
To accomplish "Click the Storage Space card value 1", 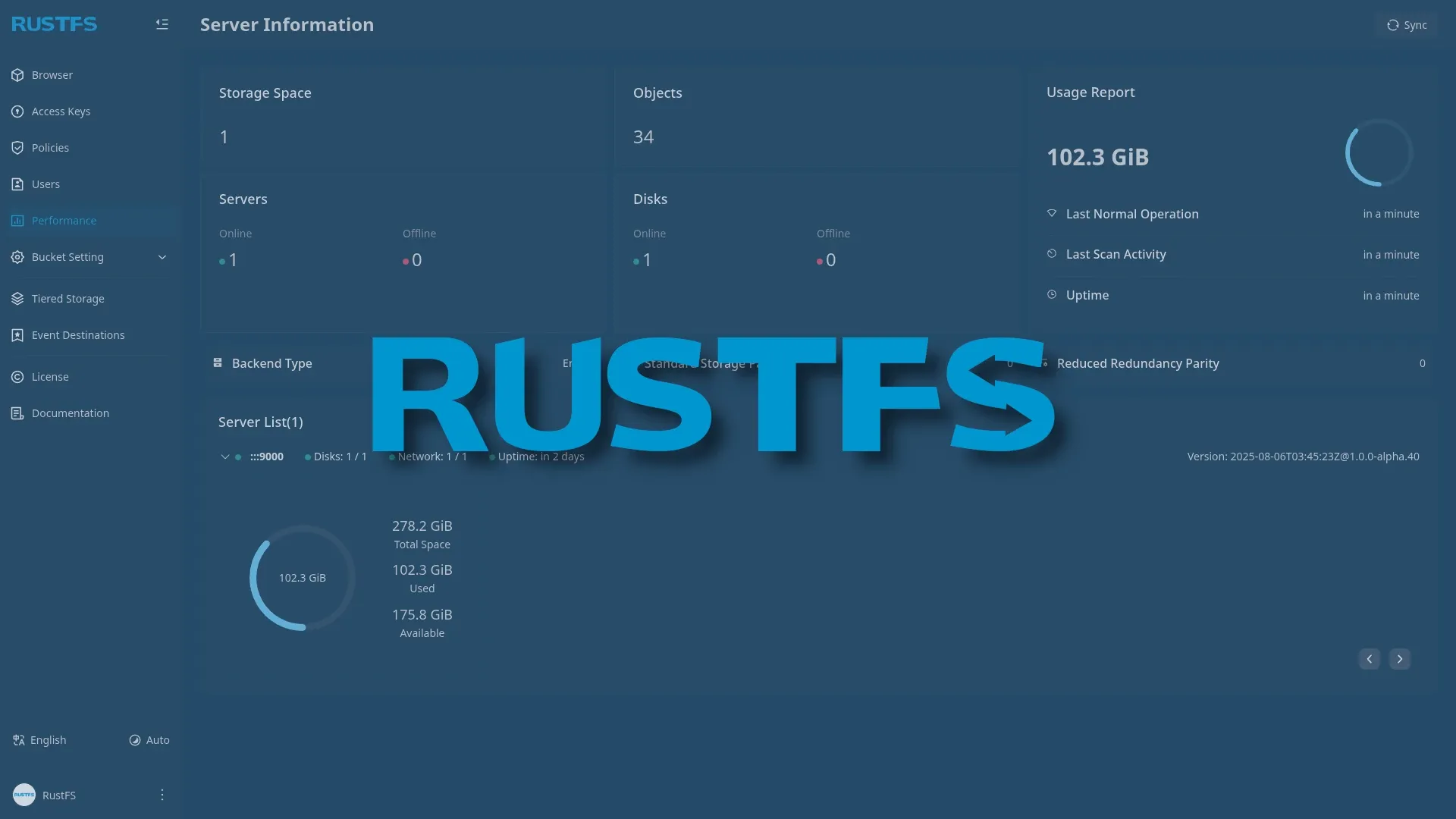I will [224, 137].
